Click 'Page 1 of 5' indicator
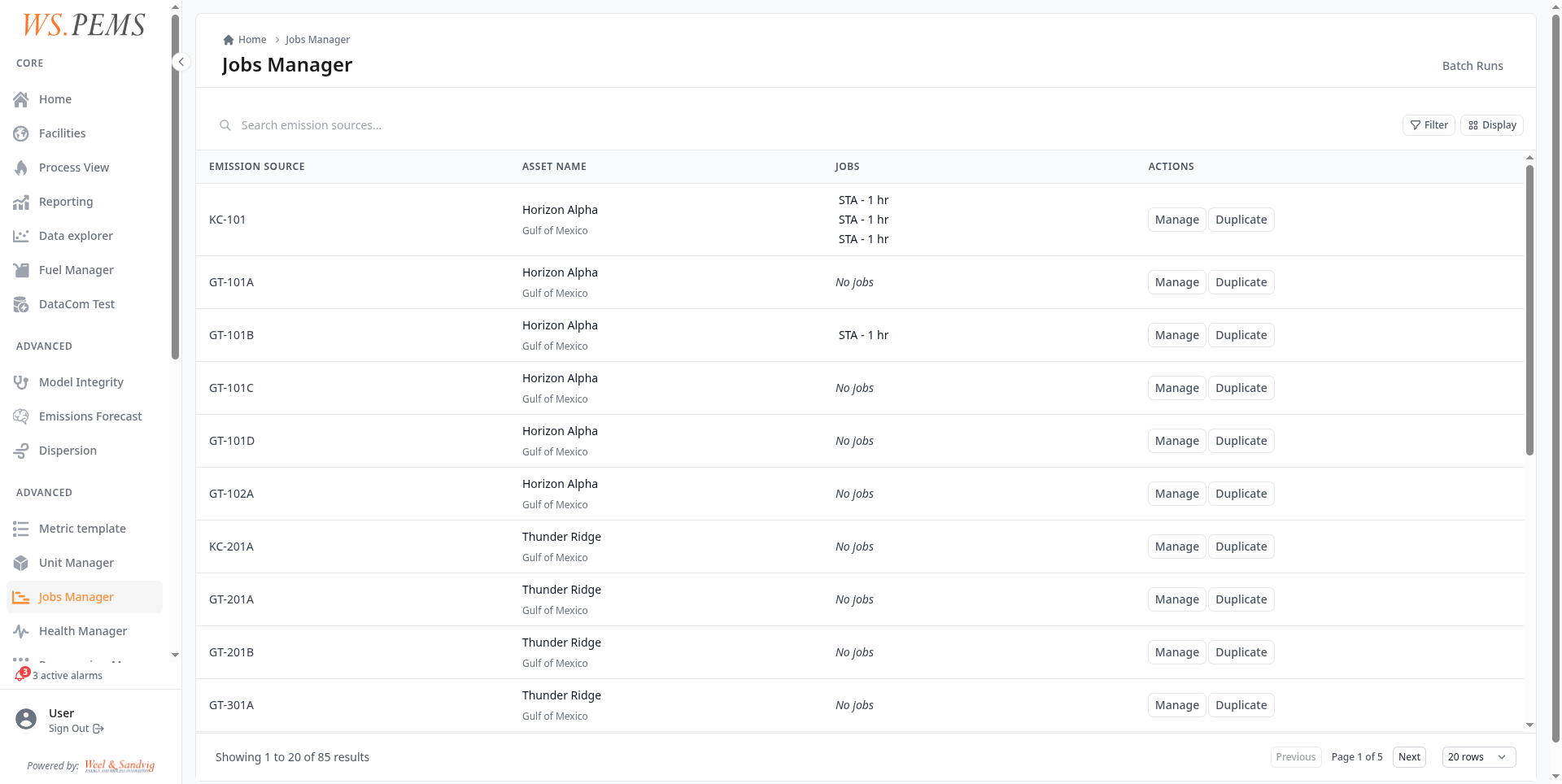Screen dimensions: 1562x784 click(1356, 757)
